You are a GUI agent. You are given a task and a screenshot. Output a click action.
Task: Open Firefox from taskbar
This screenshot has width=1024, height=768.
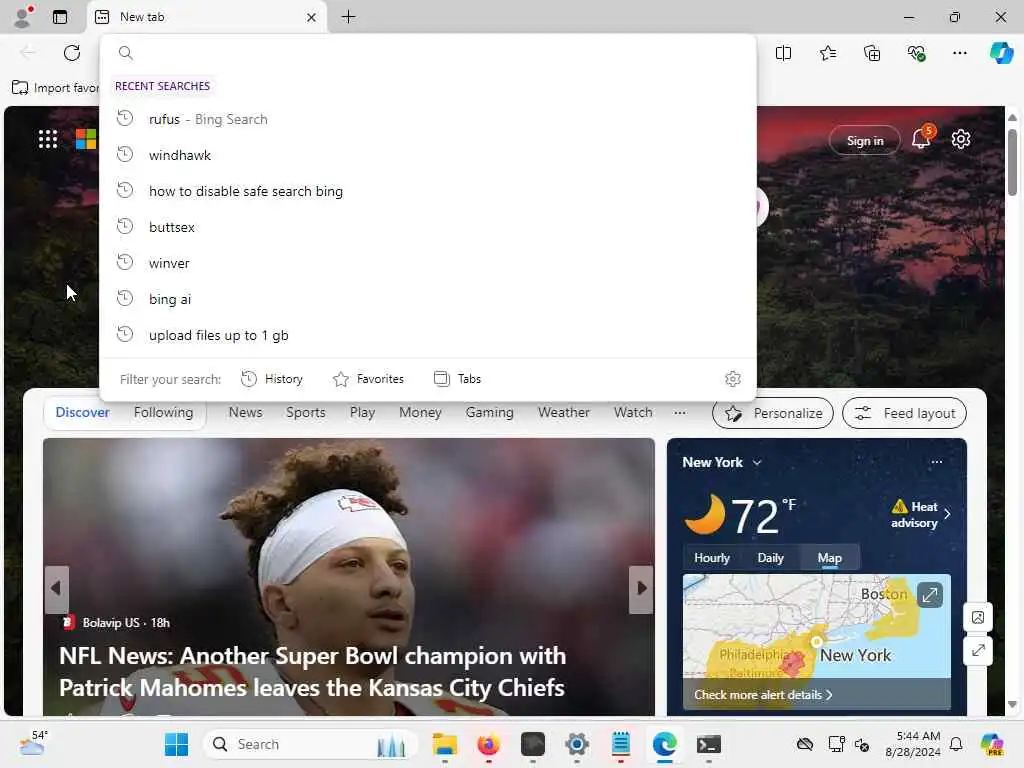(488, 744)
